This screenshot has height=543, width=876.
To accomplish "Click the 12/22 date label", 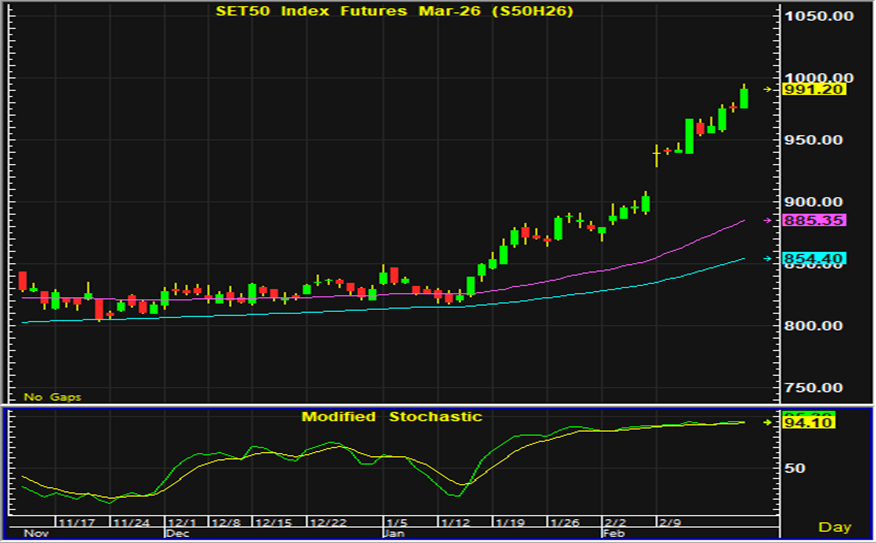I will 328,523.
